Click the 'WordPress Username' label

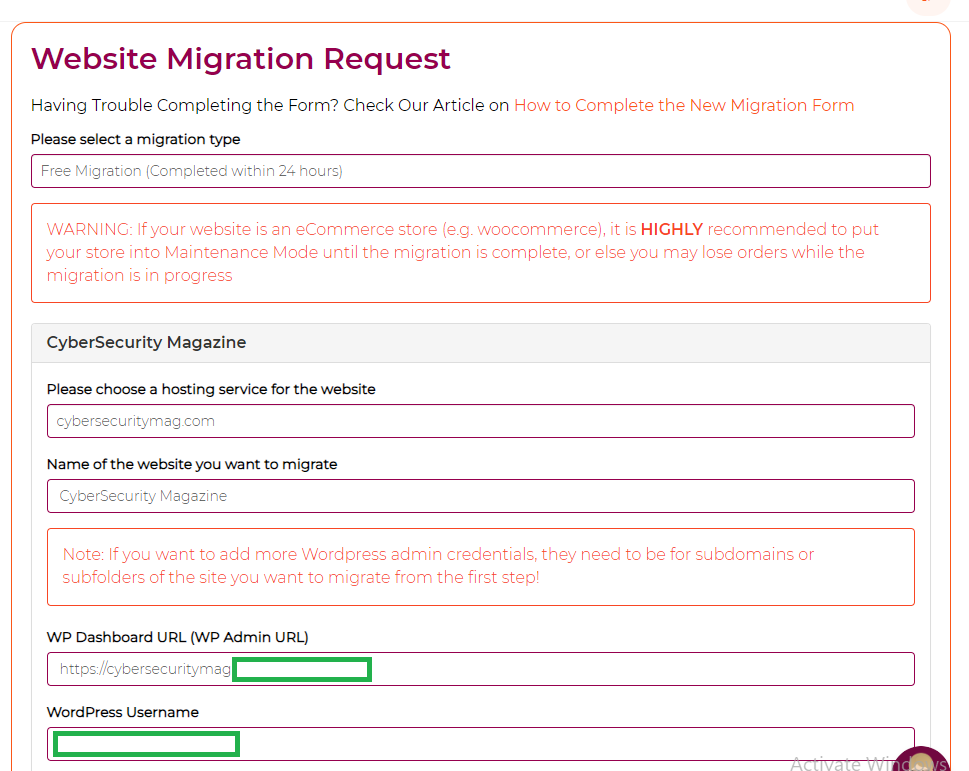point(122,712)
